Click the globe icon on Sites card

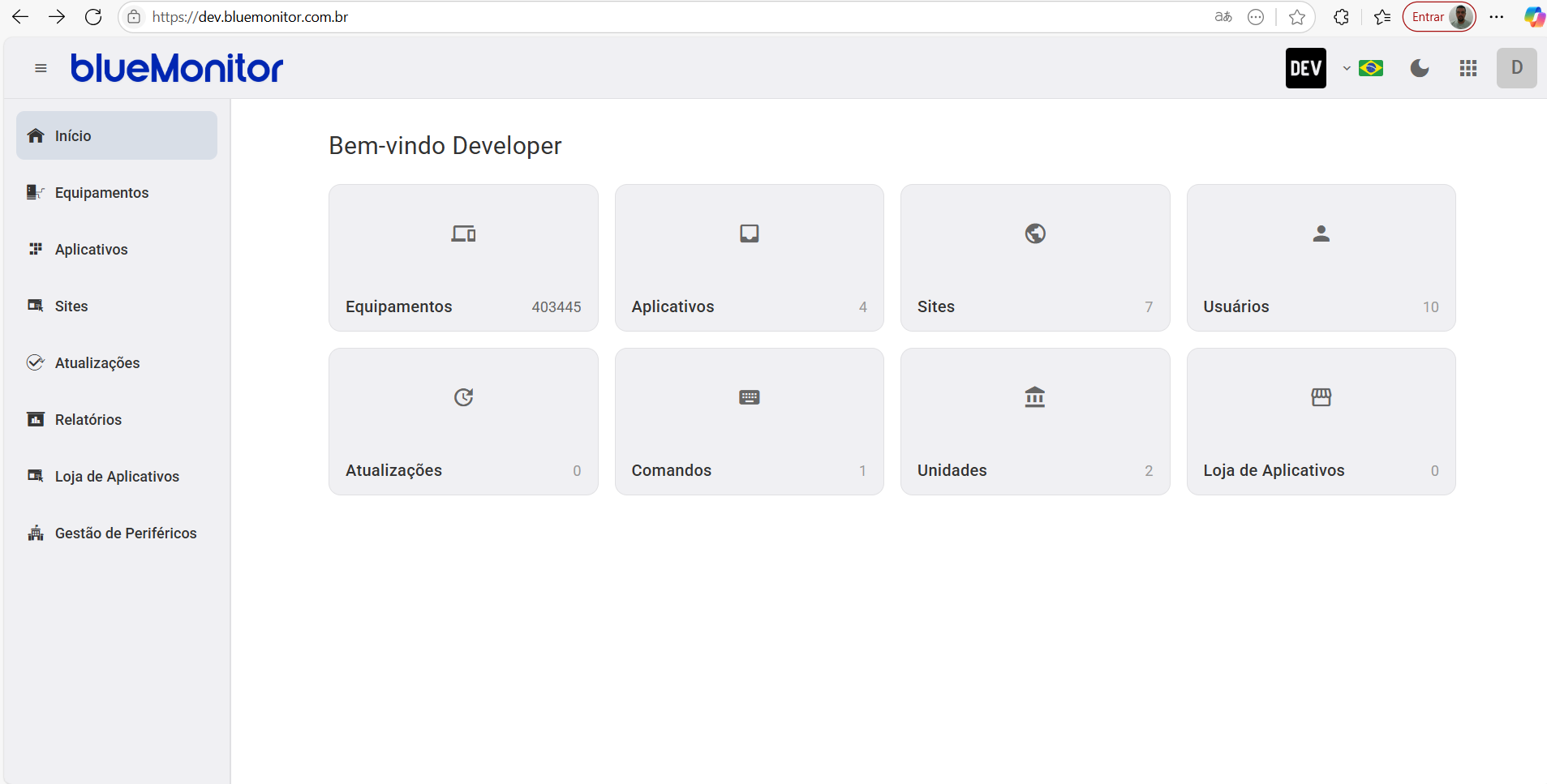[x=1035, y=233]
